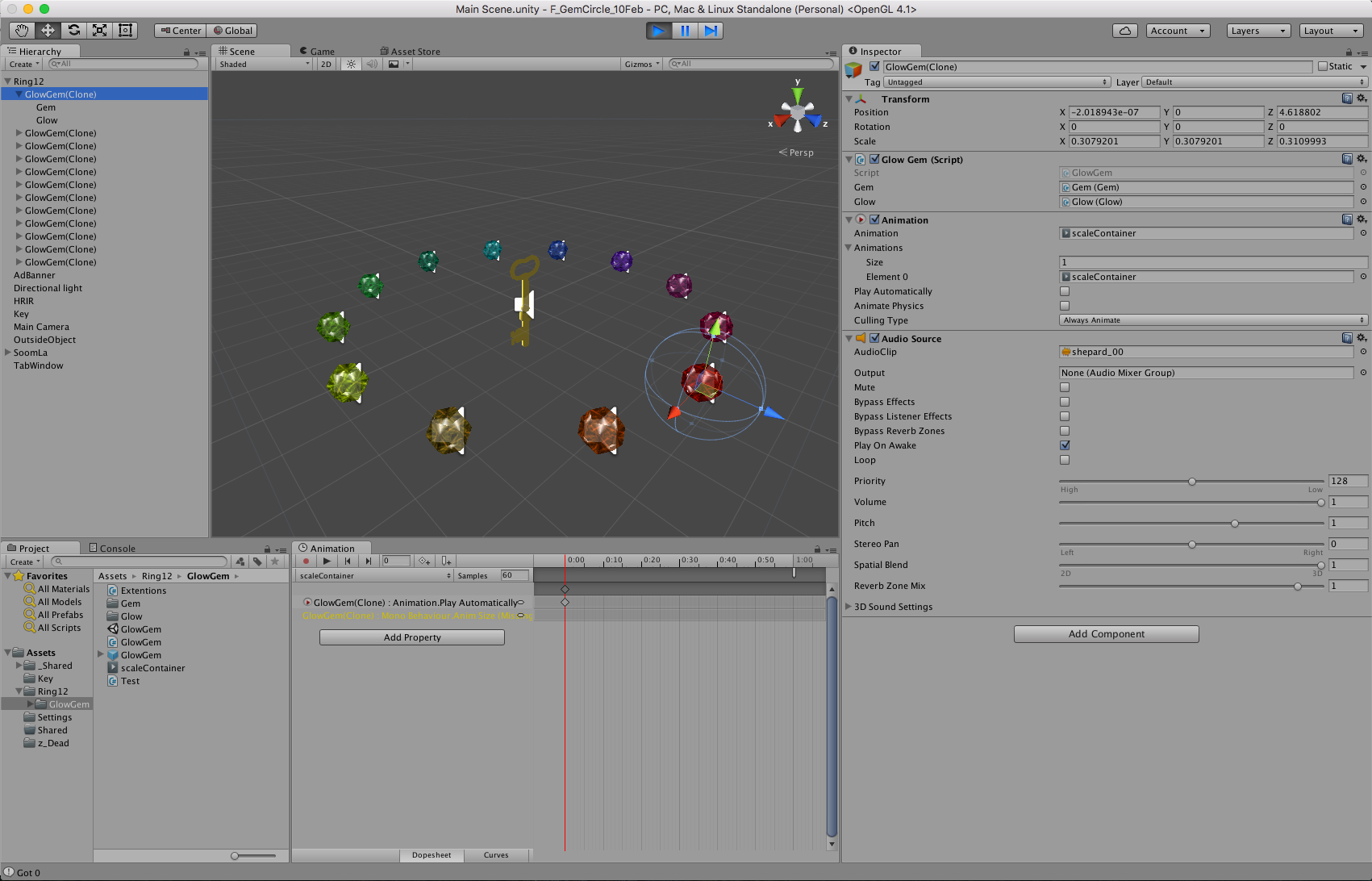Open the cloud services icon
Screen dimensions: 1372x881
click(x=1125, y=31)
